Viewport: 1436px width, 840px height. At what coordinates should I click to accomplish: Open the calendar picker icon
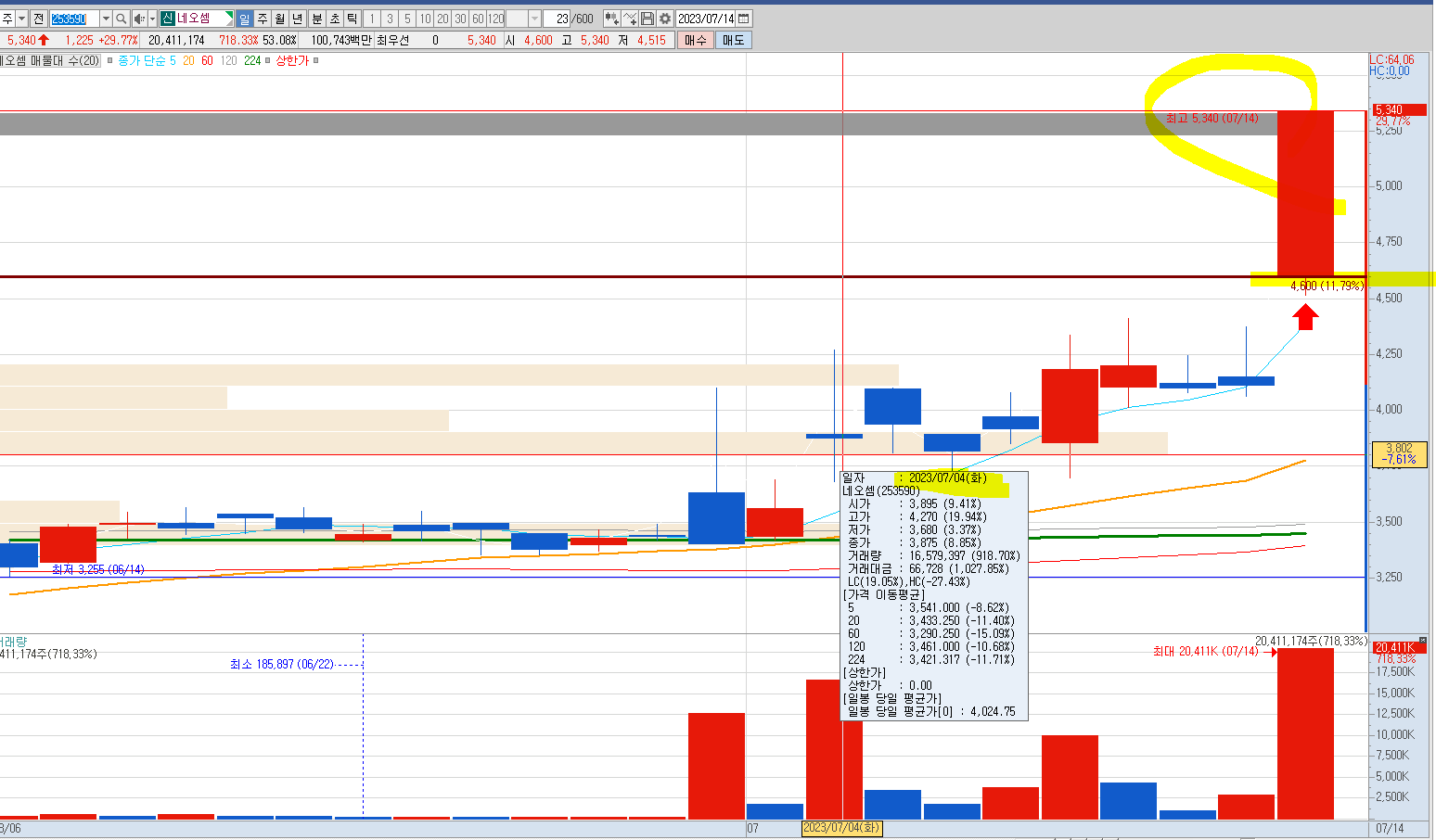click(744, 19)
